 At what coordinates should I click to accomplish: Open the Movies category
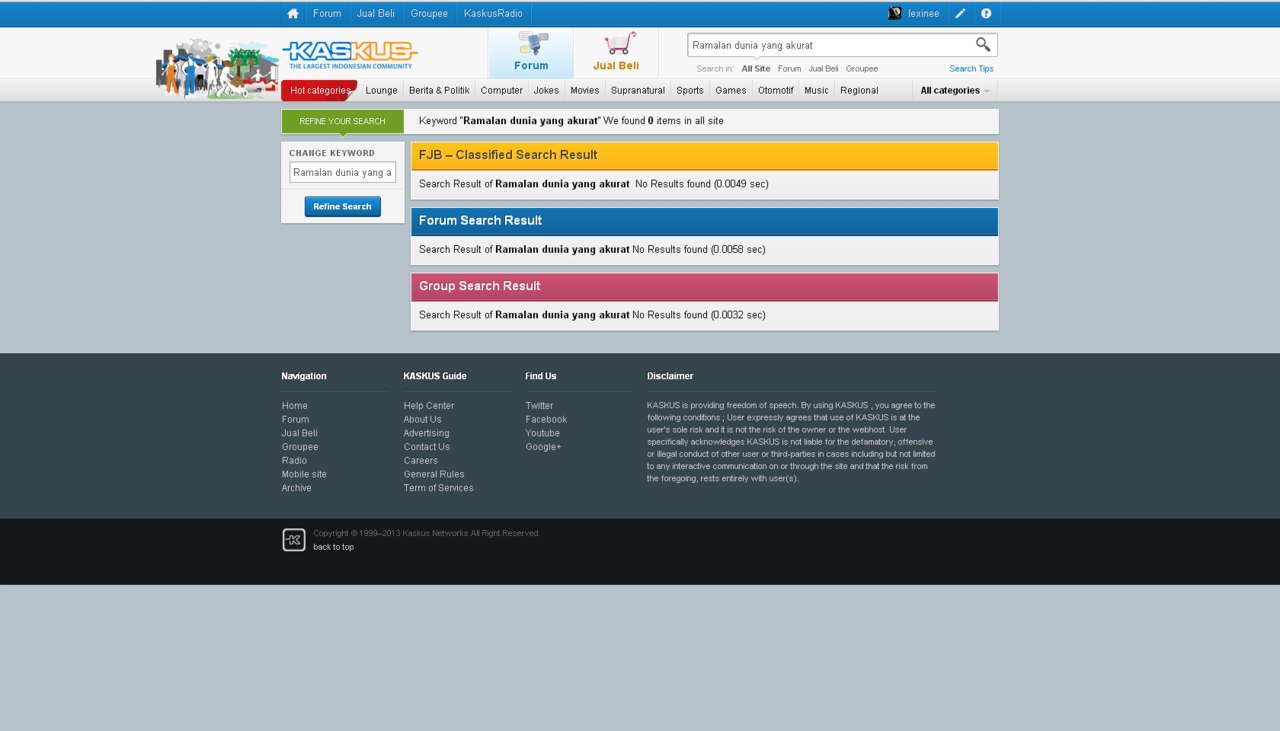[585, 90]
